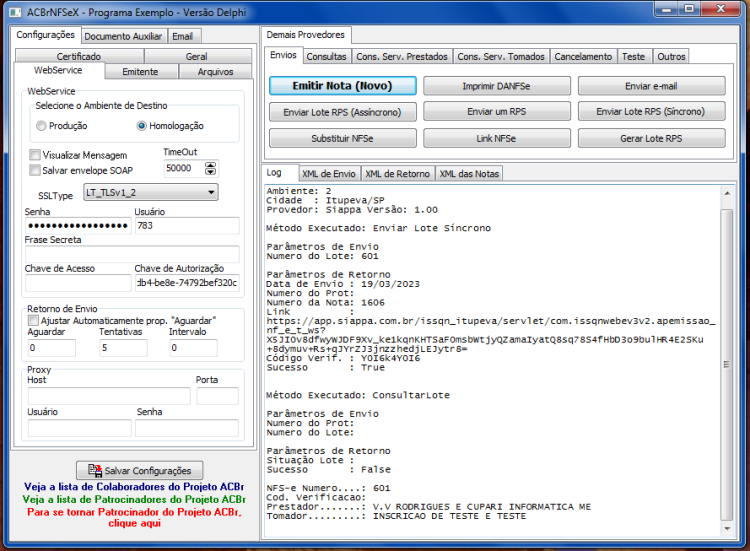Check Salvar envelope SOAP option
The image size is (750, 551).
[34, 170]
